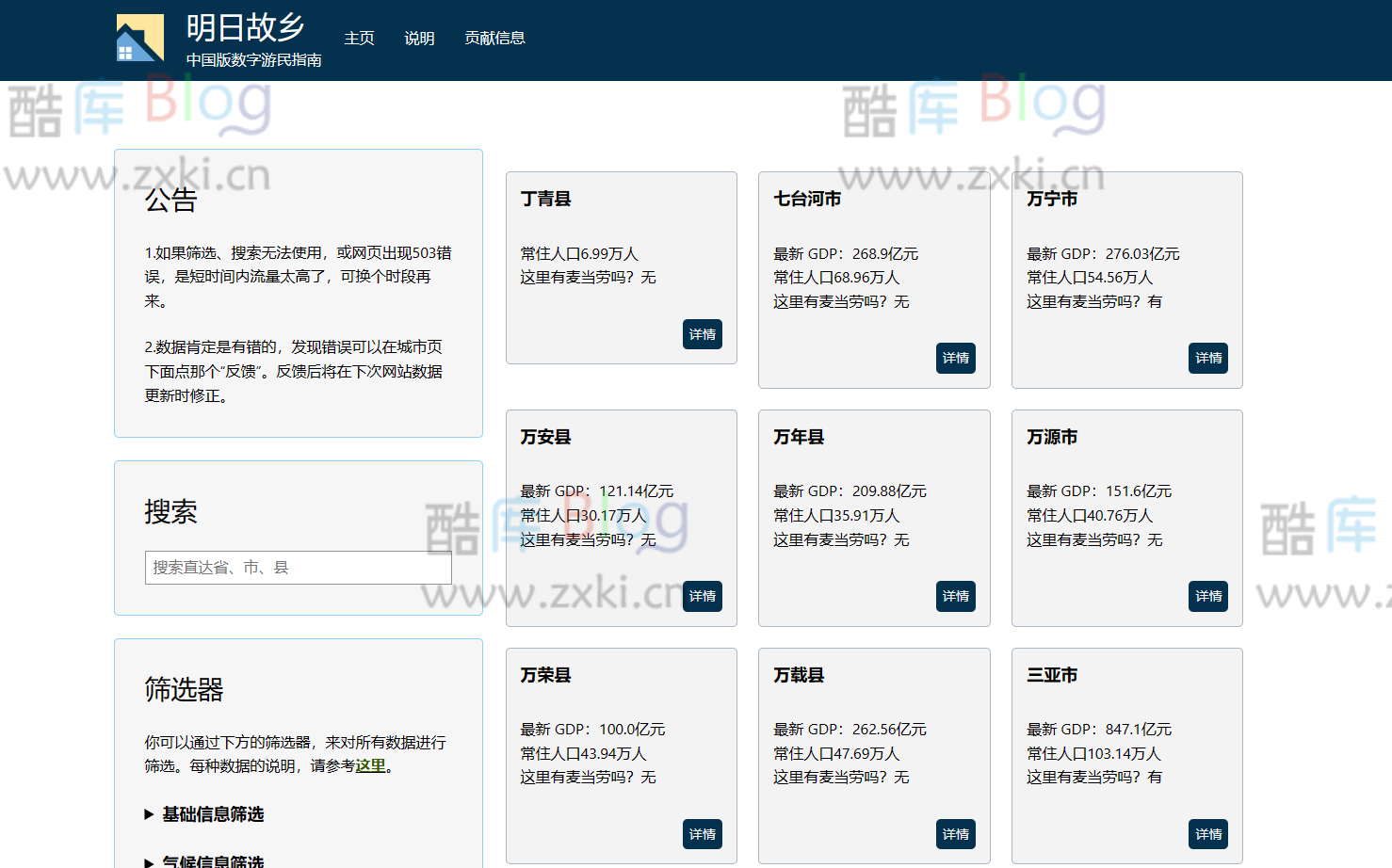Open the 主页 menu item
This screenshot has height=868, width=1392.
(359, 39)
